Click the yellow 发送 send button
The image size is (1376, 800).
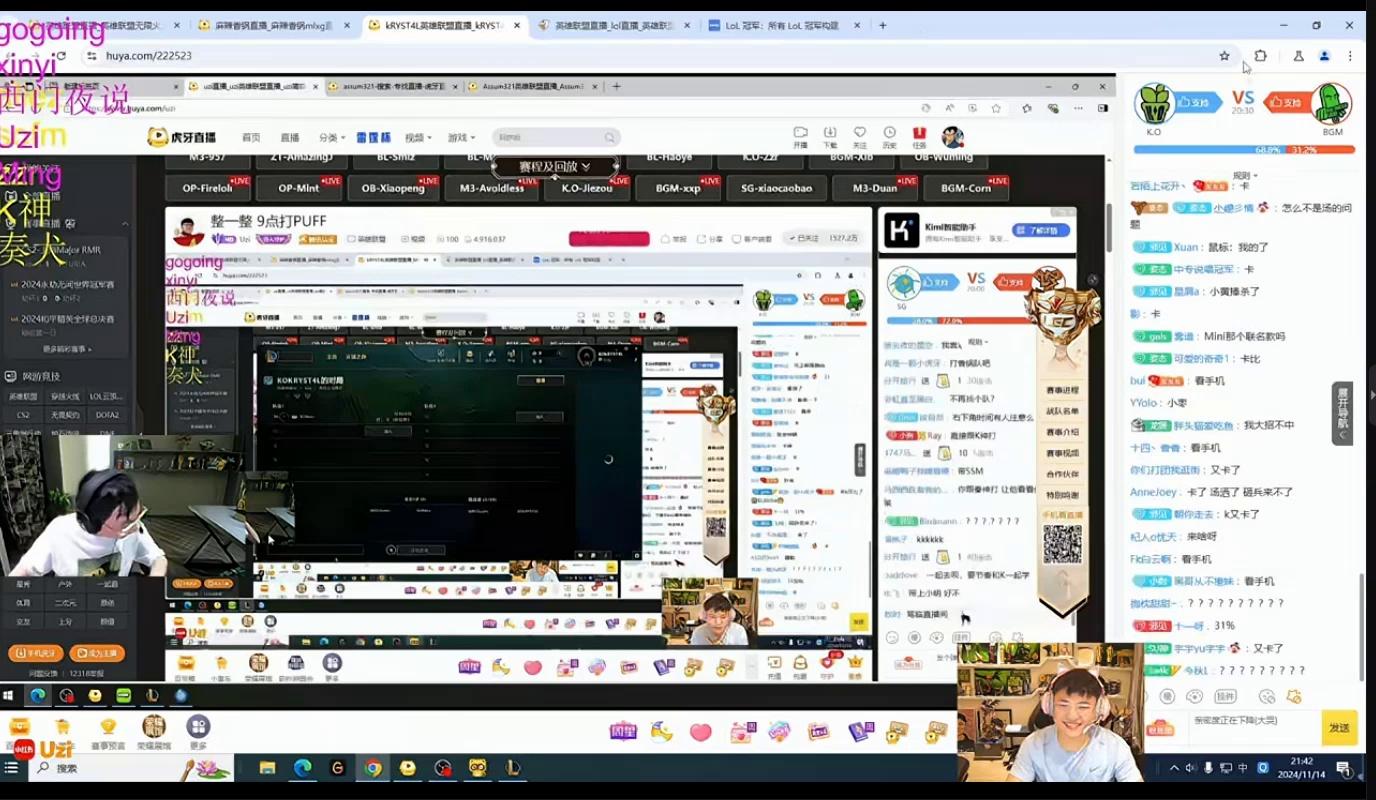coord(1340,728)
